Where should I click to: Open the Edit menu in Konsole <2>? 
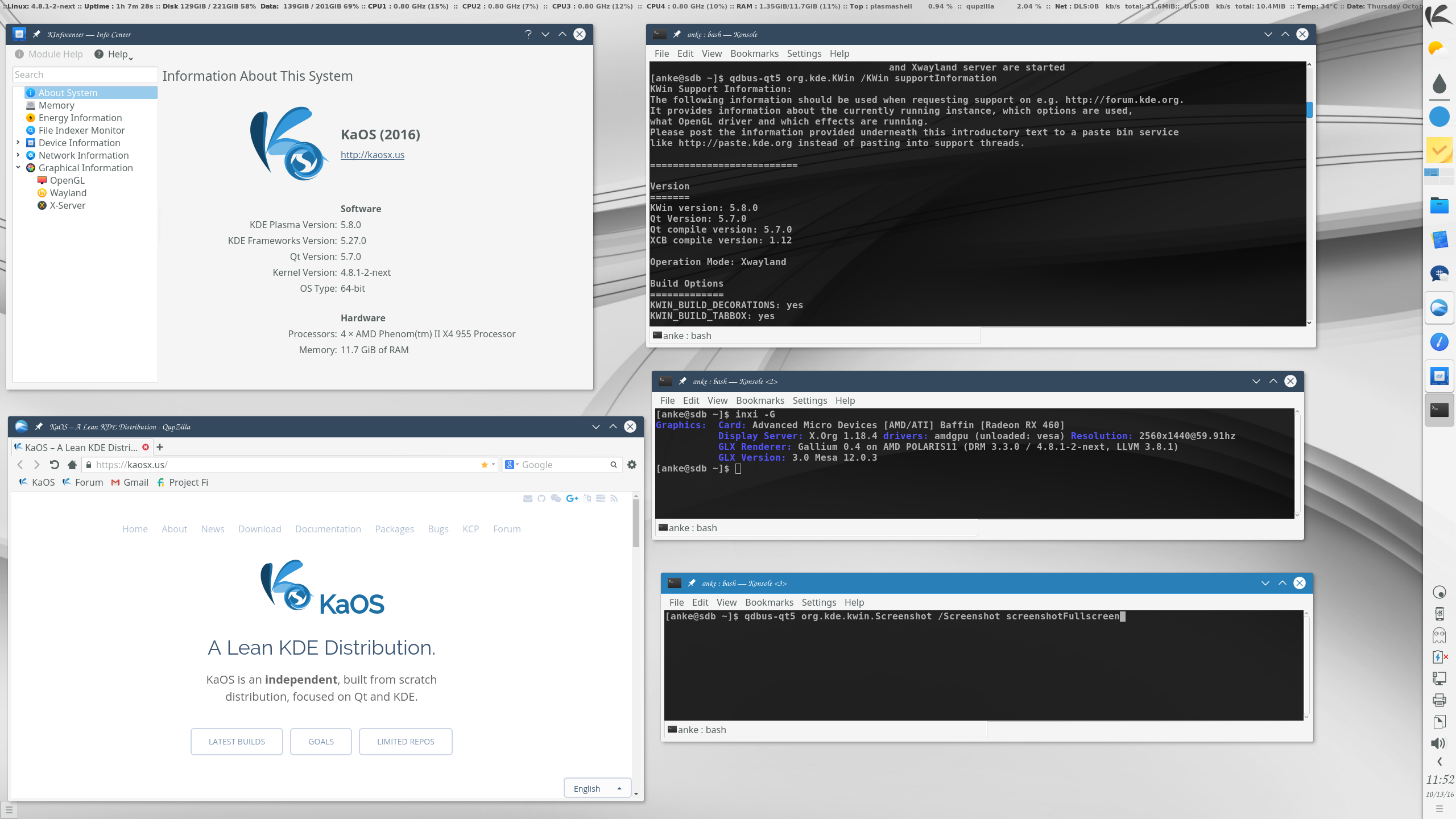pyautogui.click(x=691, y=400)
